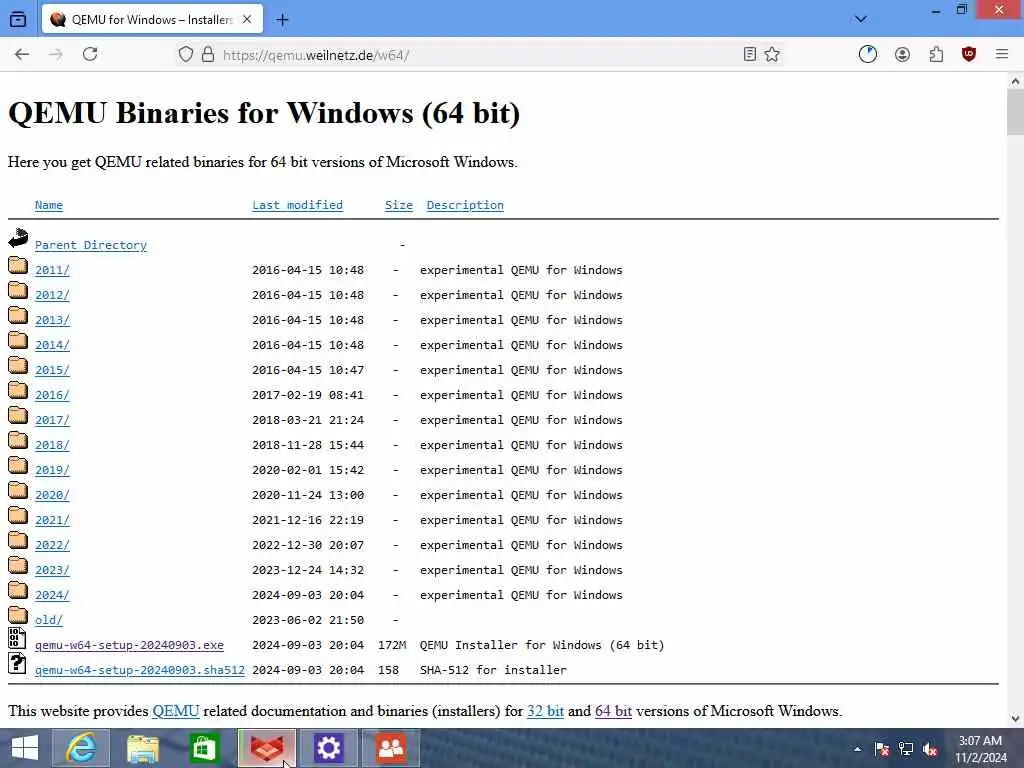Open the 2013/ folder link
This screenshot has width=1024, height=768.
[52, 320]
